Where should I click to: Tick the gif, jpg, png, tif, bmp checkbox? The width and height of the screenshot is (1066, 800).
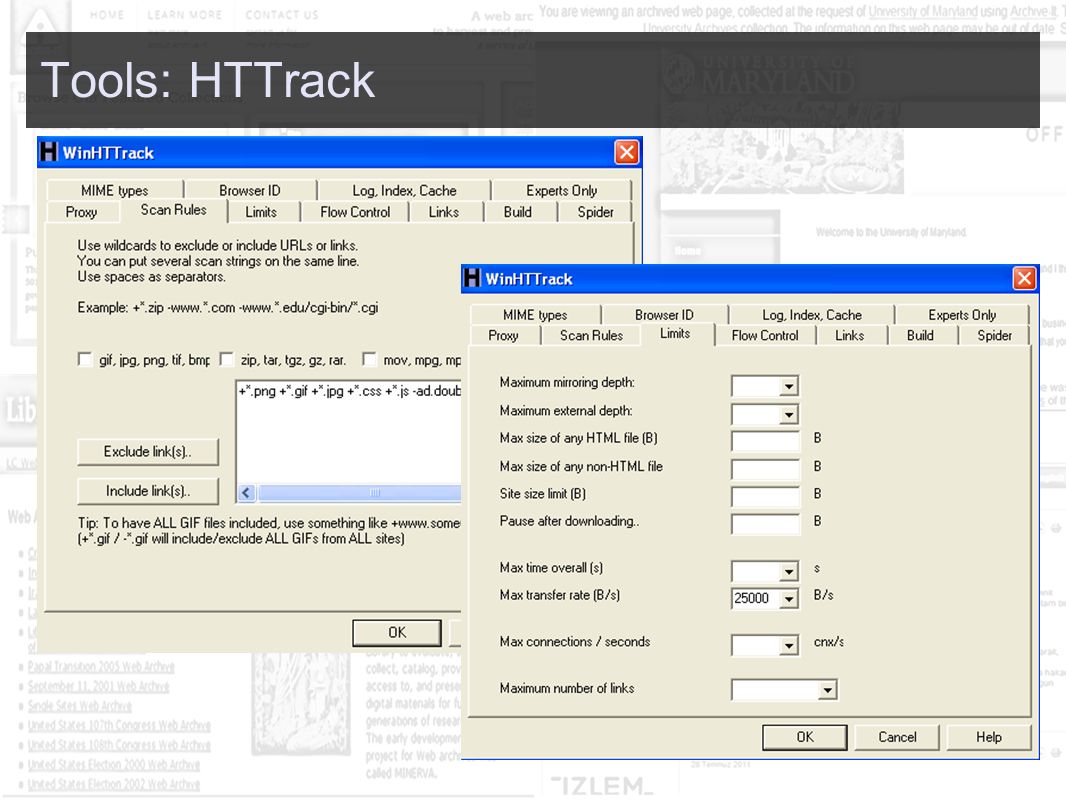pos(85,360)
